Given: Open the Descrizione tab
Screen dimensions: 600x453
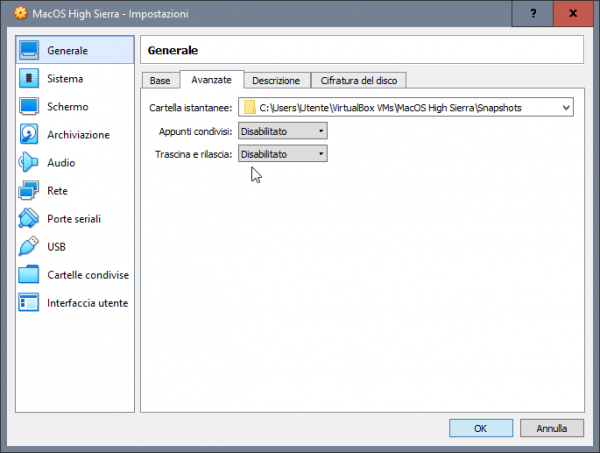Looking at the screenshot, I should pos(276,80).
